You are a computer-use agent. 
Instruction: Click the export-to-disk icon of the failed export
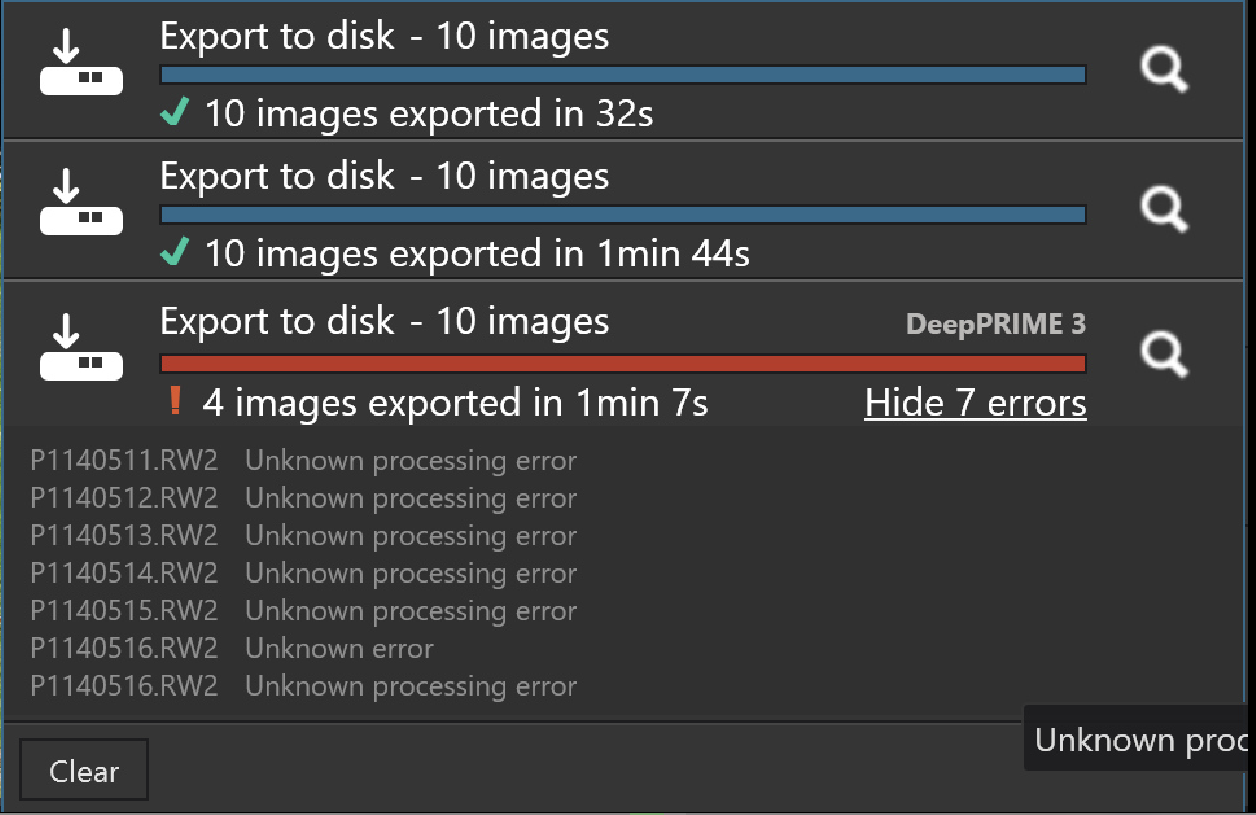[x=81, y=348]
